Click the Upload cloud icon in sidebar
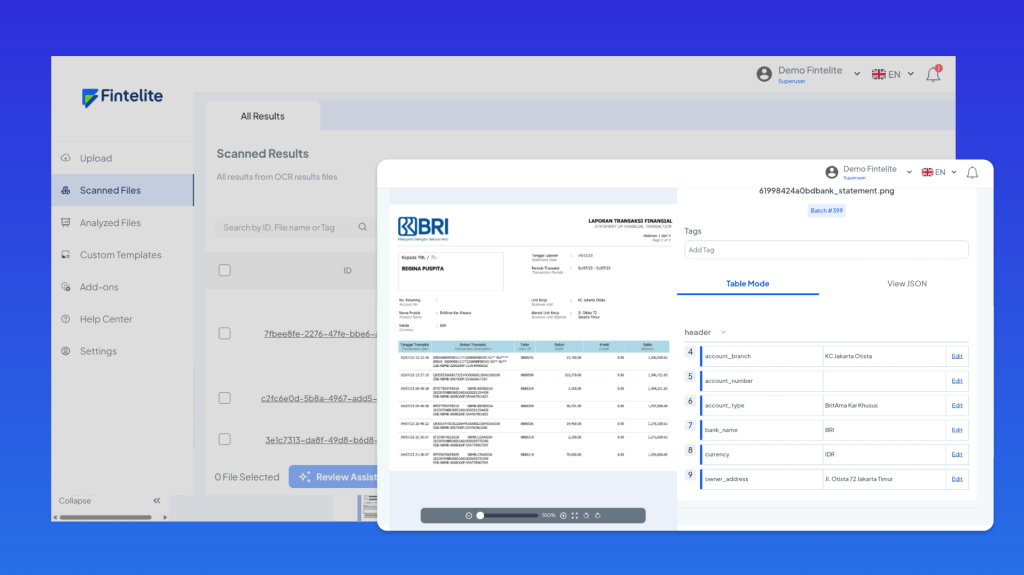This screenshot has height=575, width=1024. pos(66,158)
